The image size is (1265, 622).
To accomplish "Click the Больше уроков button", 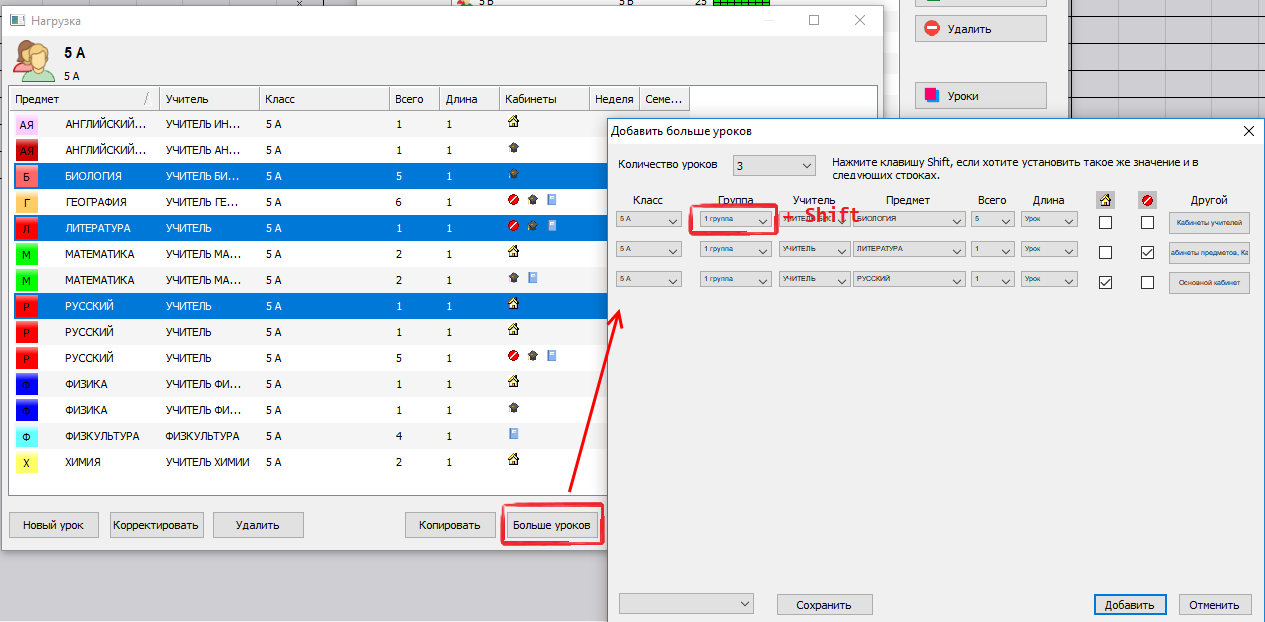I will pos(551,525).
